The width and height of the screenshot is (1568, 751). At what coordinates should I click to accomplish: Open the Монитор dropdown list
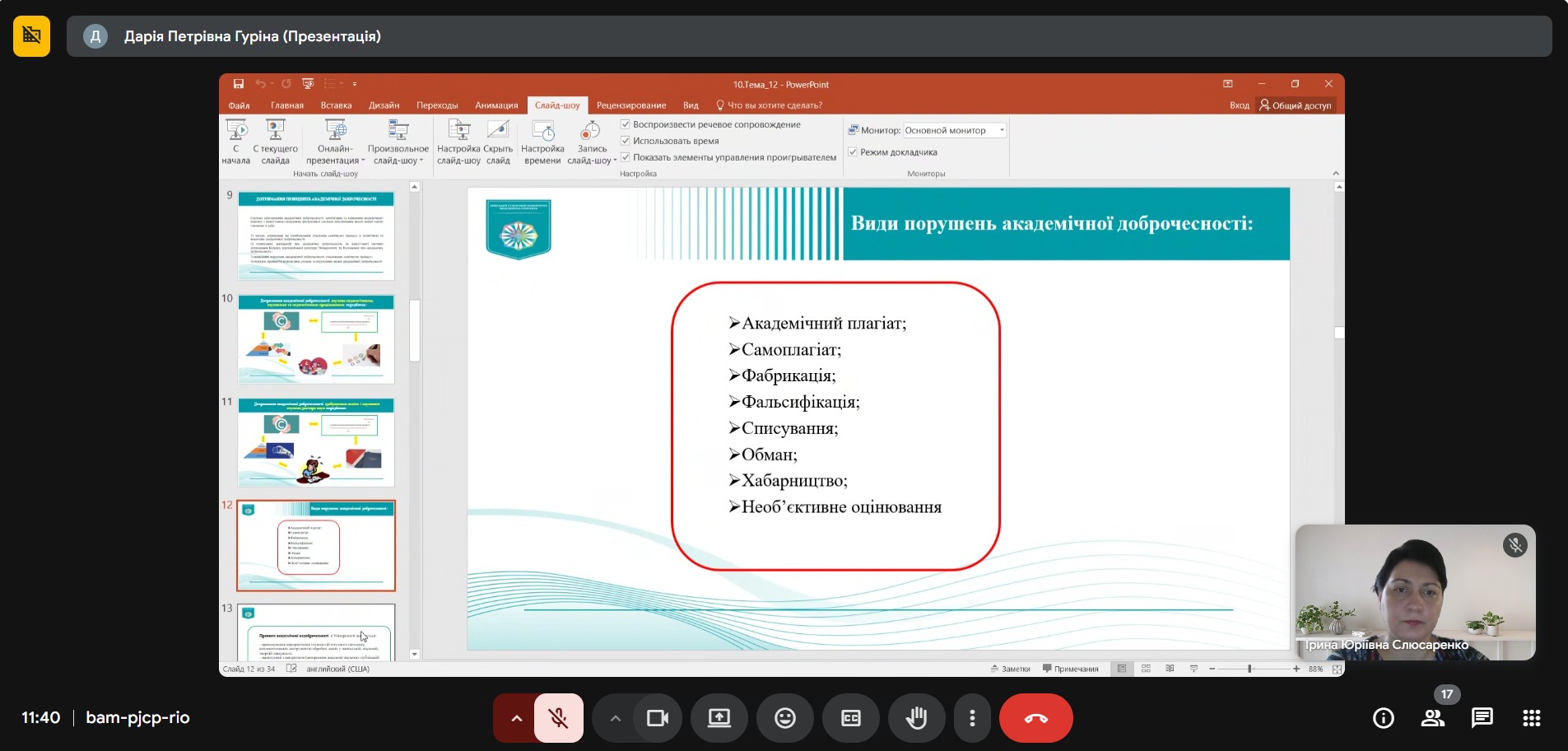click(1002, 130)
